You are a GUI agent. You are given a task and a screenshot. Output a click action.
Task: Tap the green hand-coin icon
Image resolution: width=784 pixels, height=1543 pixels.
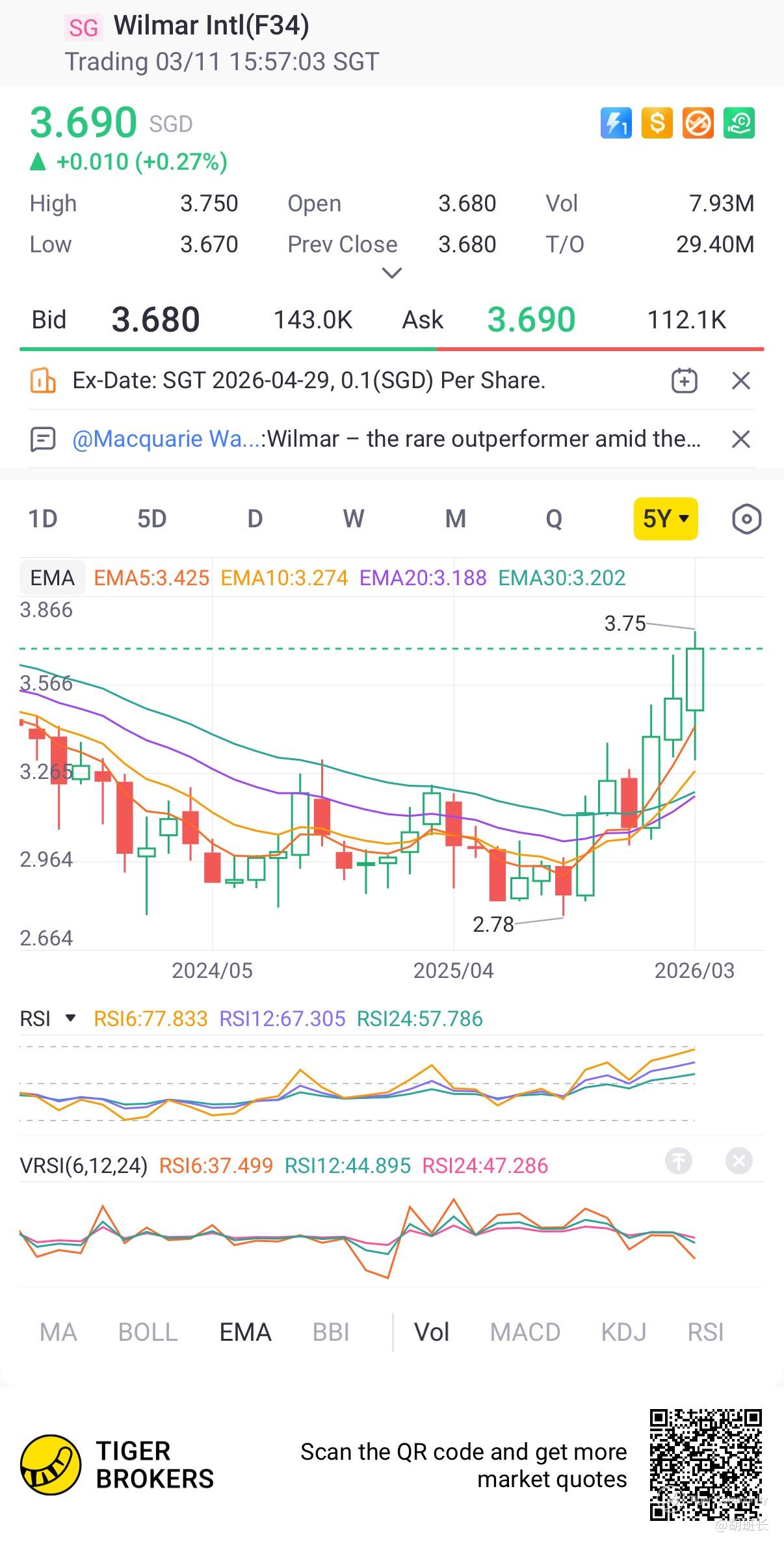coord(739,123)
